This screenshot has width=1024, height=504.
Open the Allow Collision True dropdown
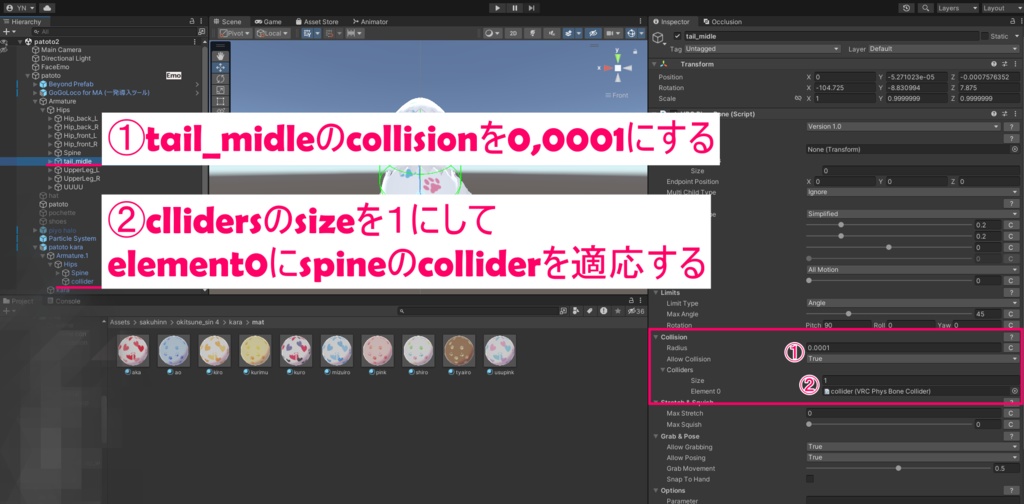coord(912,359)
